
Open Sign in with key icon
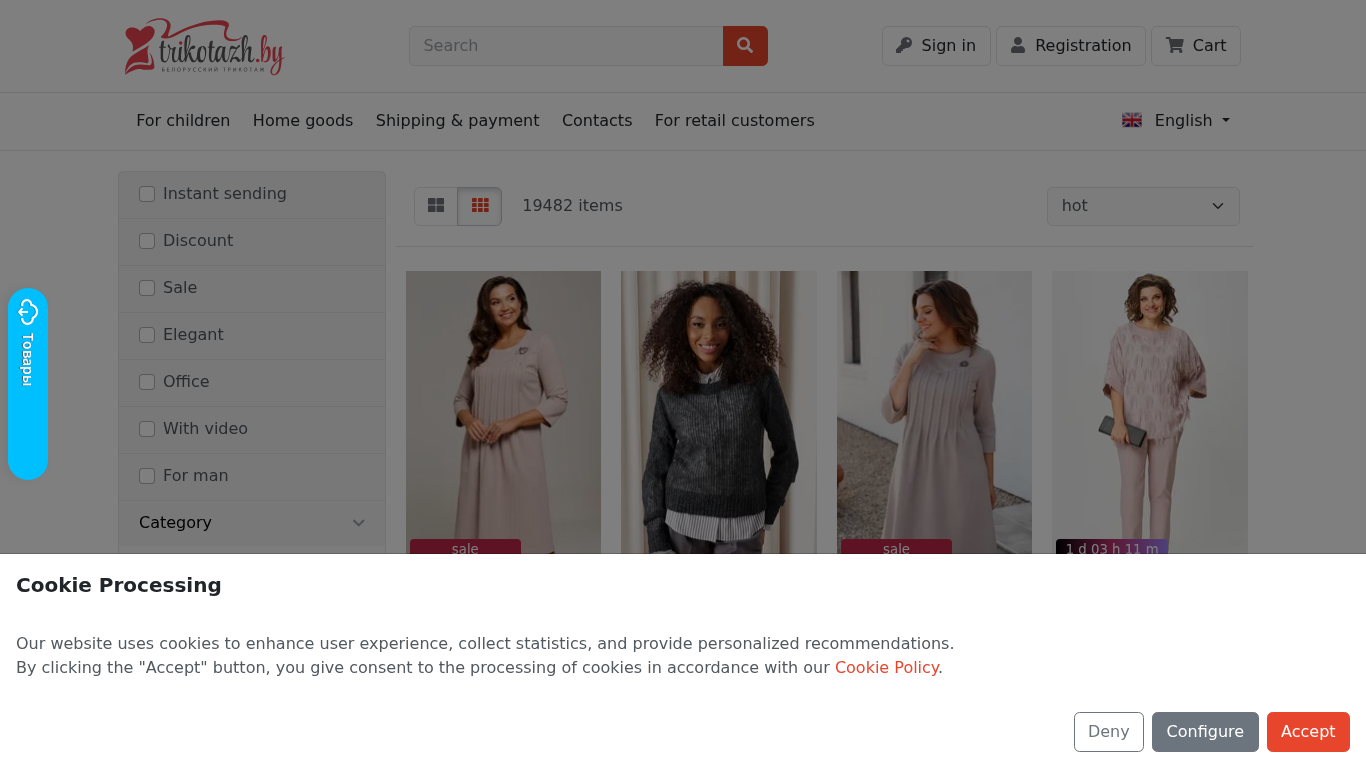(936, 46)
